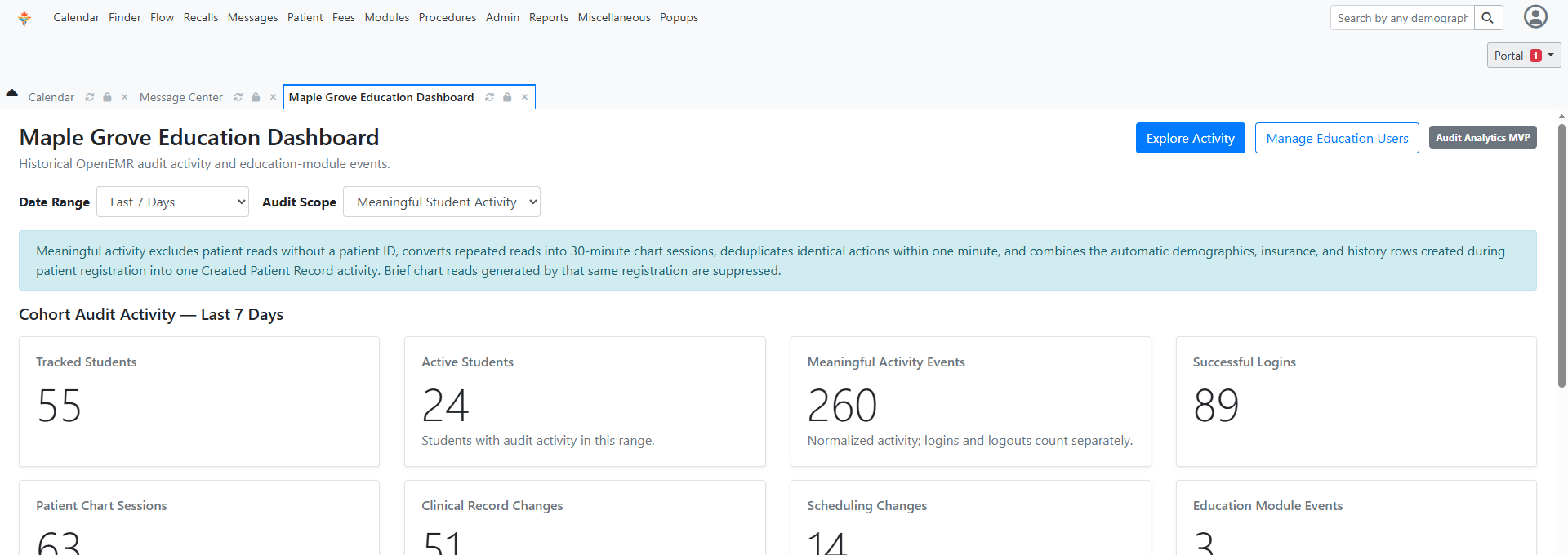Click the Tracked Students count 55
The width and height of the screenshot is (1568, 555).
coord(59,406)
